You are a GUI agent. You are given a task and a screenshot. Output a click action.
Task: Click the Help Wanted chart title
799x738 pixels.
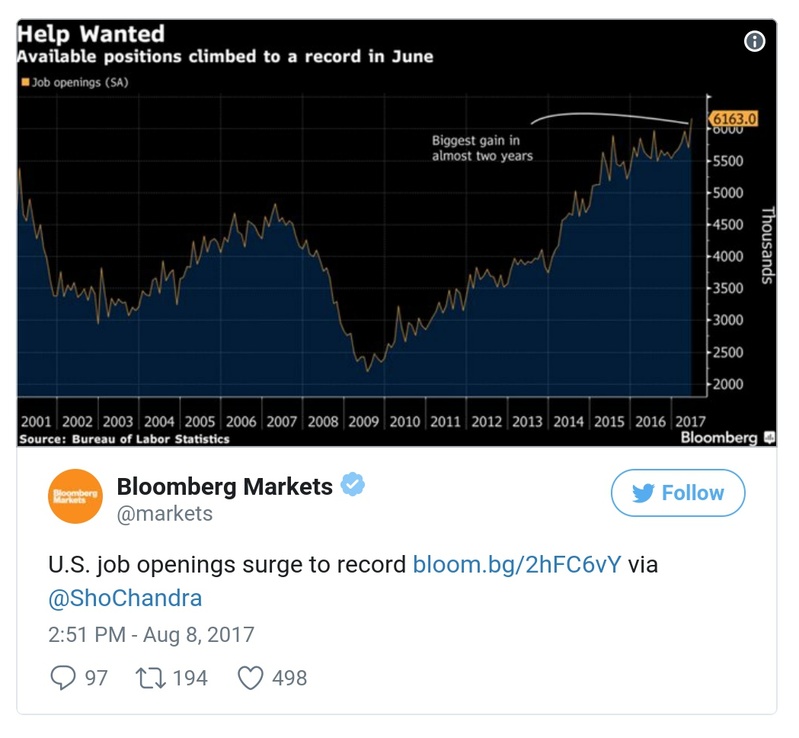click(x=90, y=36)
